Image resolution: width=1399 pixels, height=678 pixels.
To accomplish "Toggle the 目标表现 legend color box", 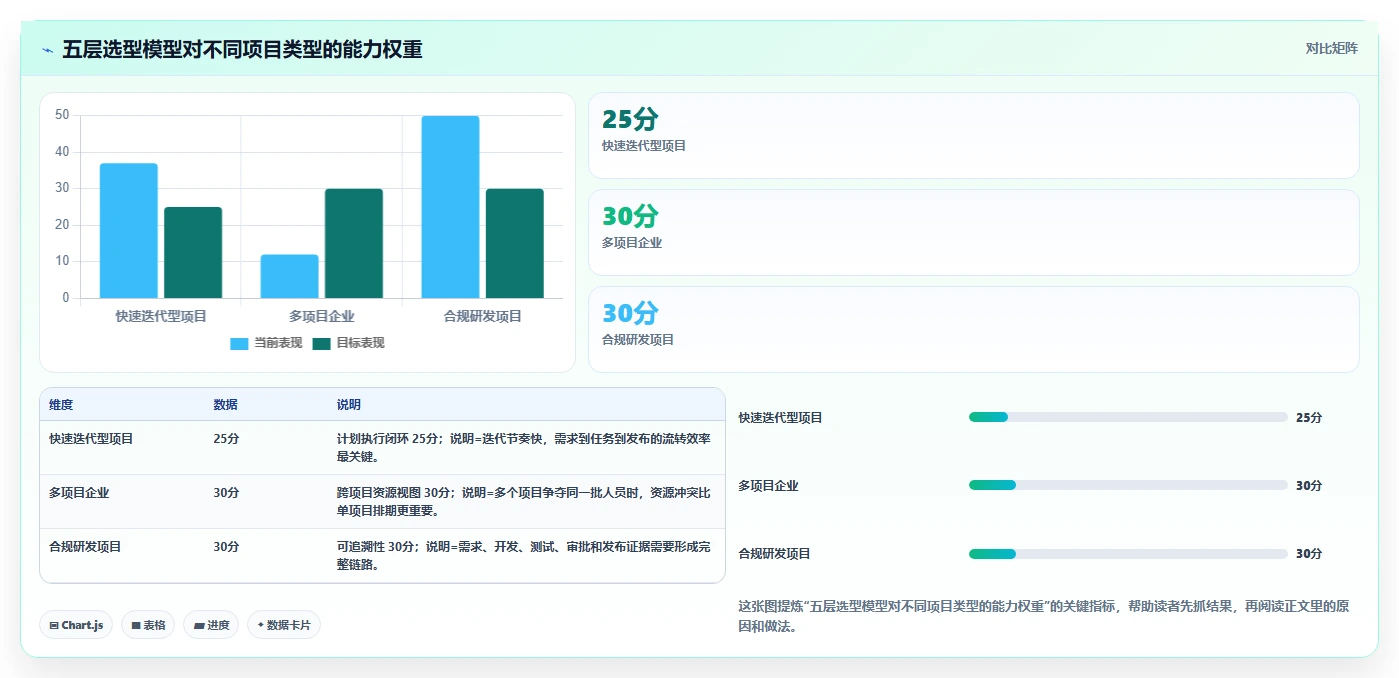I will tap(321, 343).
